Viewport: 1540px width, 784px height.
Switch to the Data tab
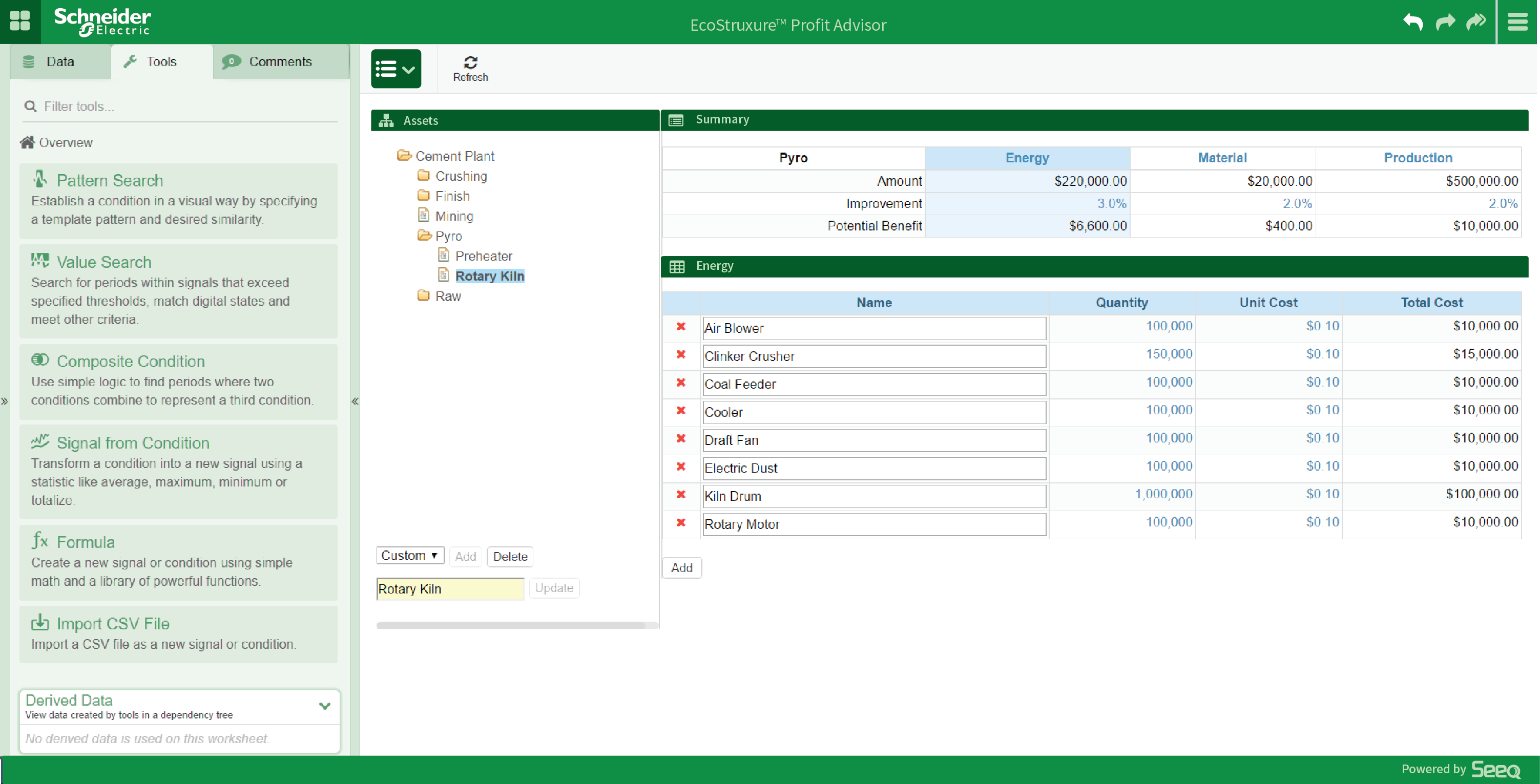point(60,61)
